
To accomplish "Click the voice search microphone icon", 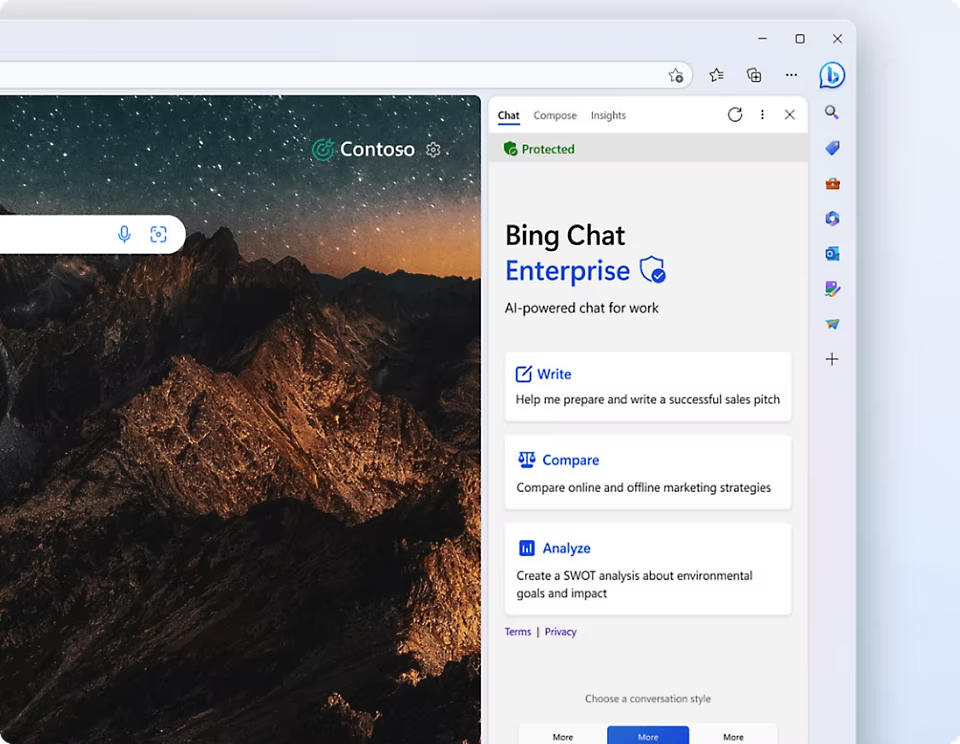I will 124,234.
